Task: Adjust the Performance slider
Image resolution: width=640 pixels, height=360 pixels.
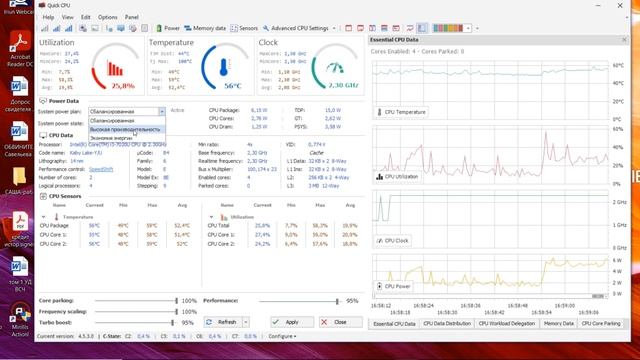Action: (300, 301)
